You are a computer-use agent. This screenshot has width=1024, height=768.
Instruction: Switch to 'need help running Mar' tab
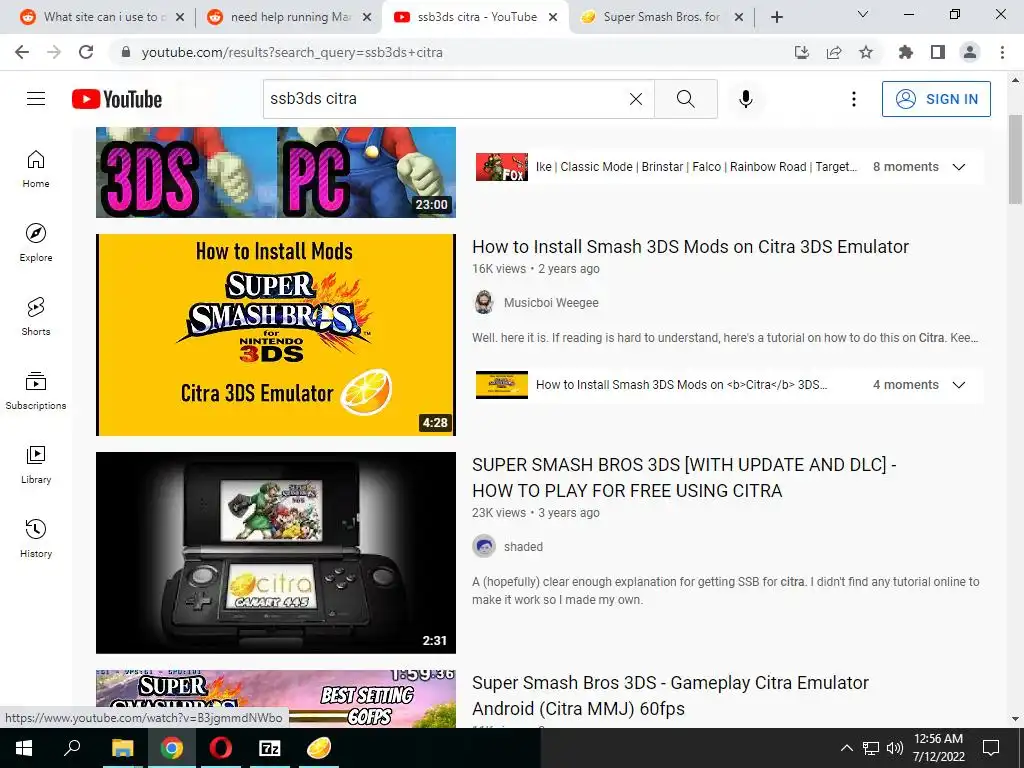click(x=289, y=17)
